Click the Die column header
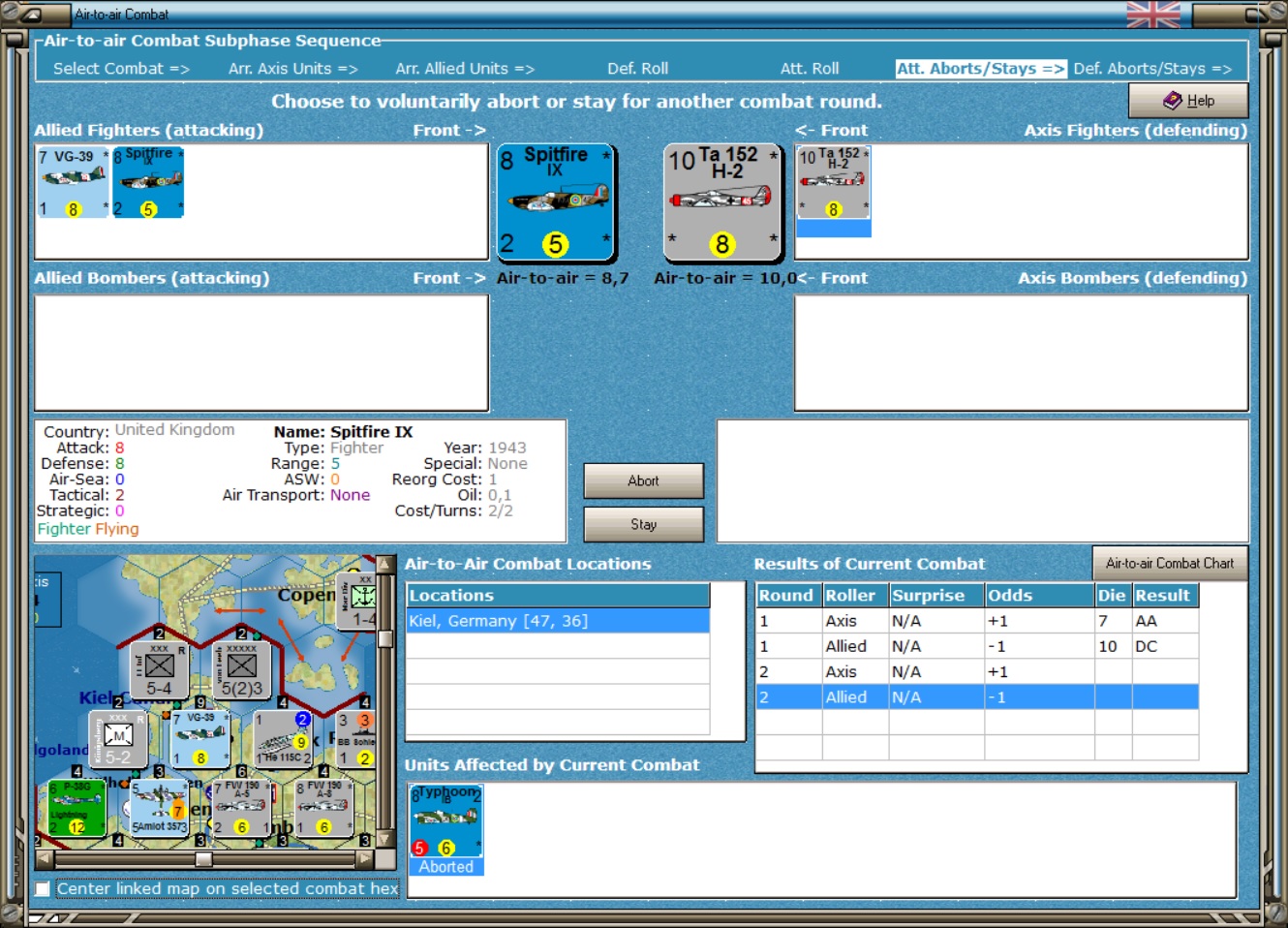 [1113, 596]
